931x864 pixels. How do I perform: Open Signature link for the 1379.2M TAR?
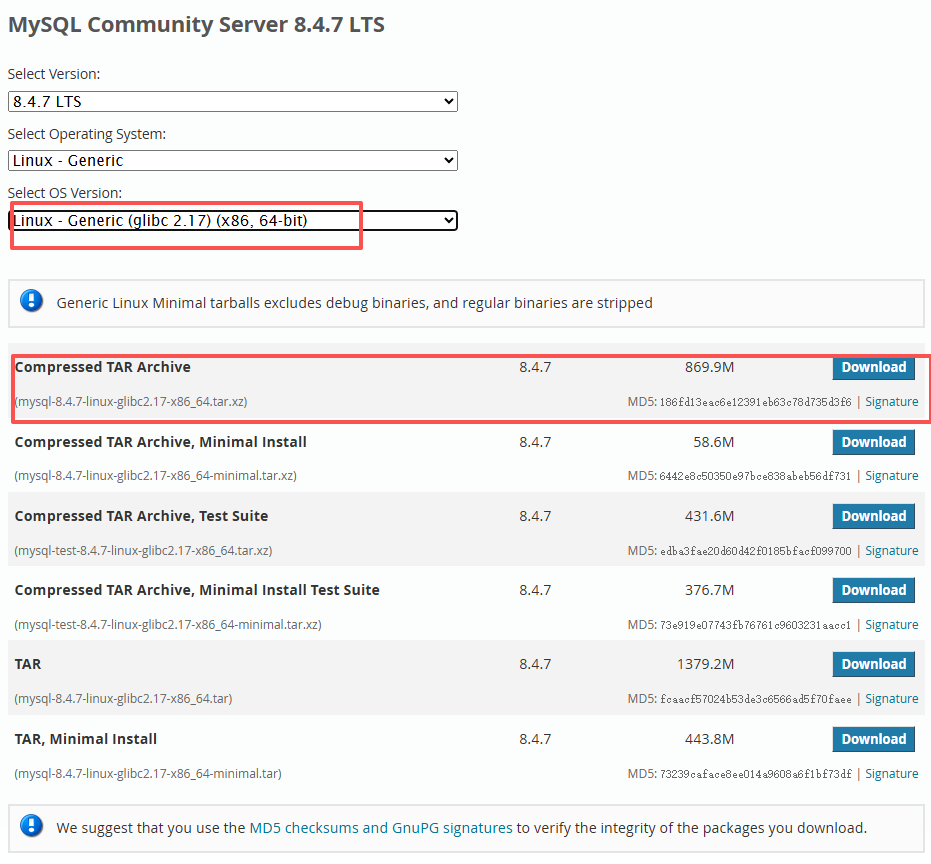[891, 699]
